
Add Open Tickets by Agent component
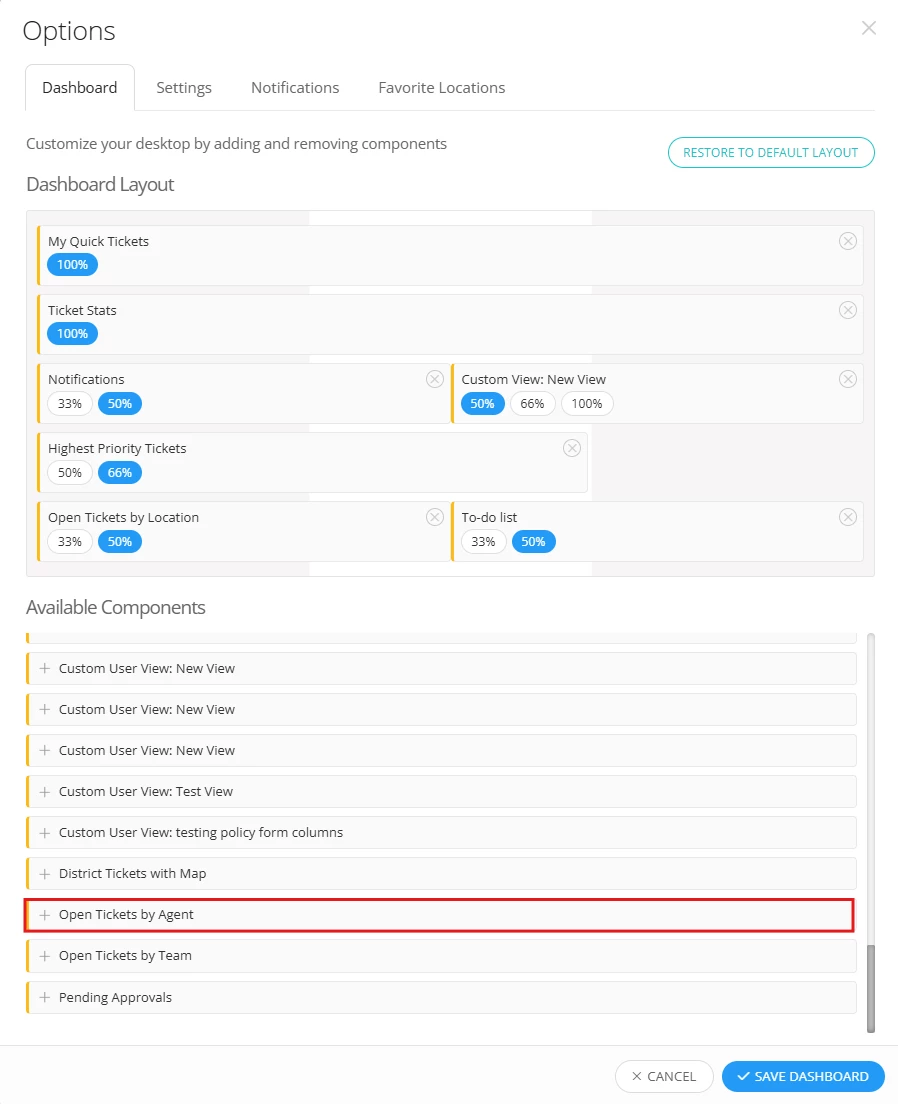click(44, 915)
